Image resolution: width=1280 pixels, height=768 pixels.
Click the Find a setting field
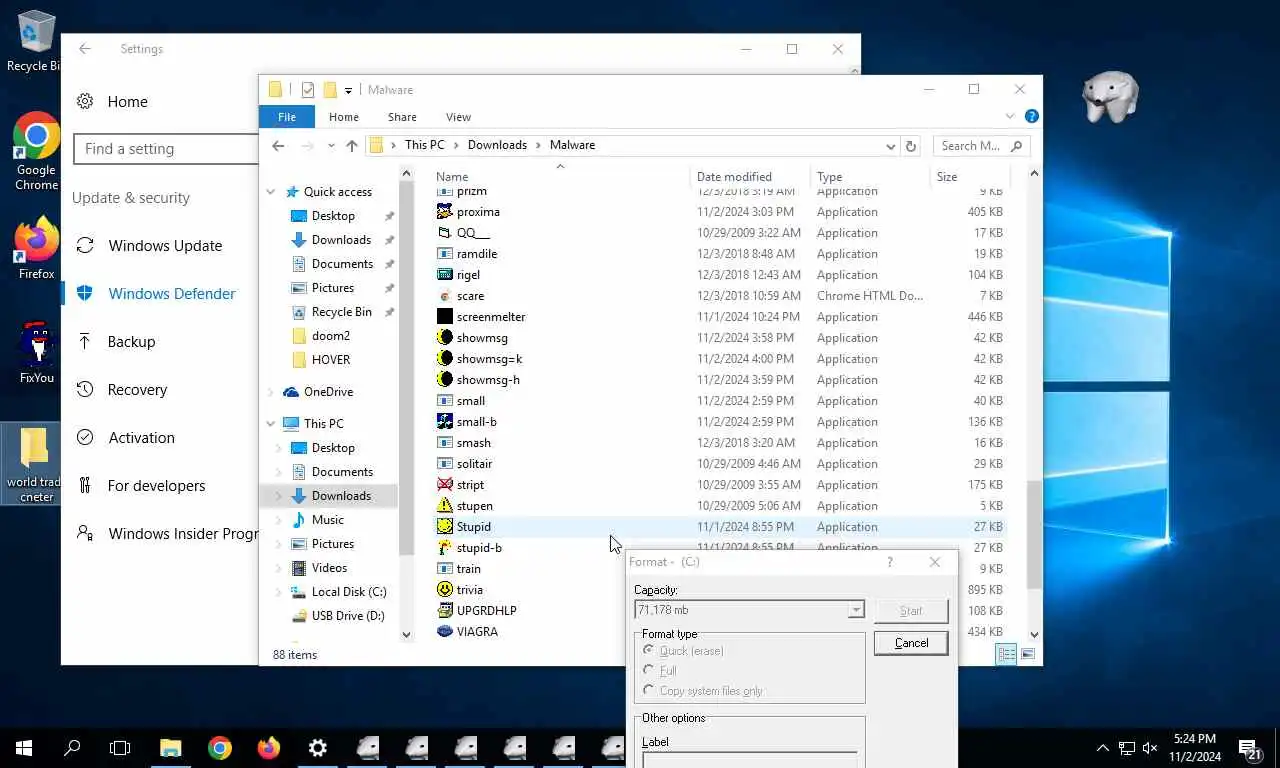tap(166, 149)
